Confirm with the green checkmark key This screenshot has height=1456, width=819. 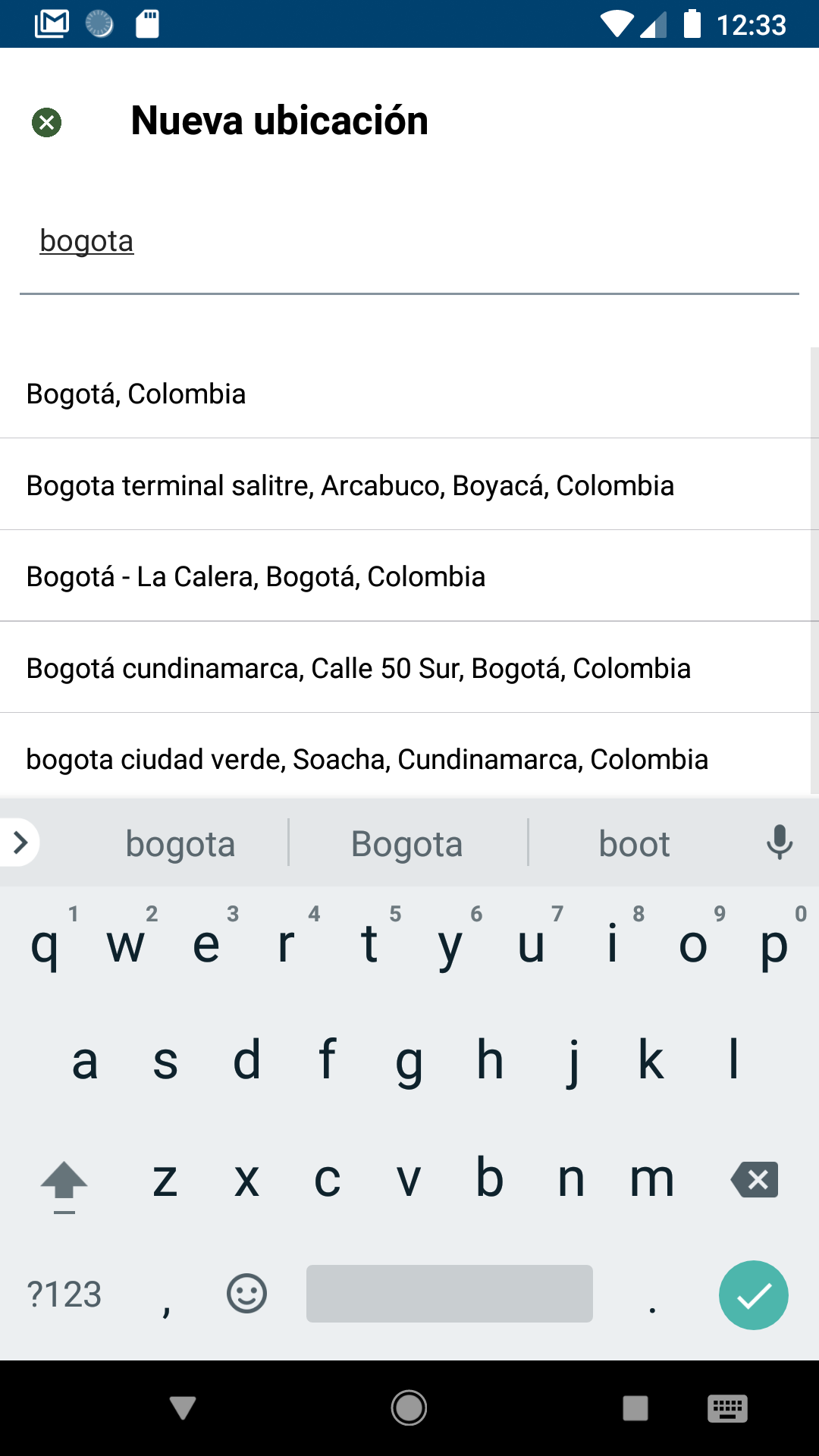pyautogui.click(x=753, y=1294)
